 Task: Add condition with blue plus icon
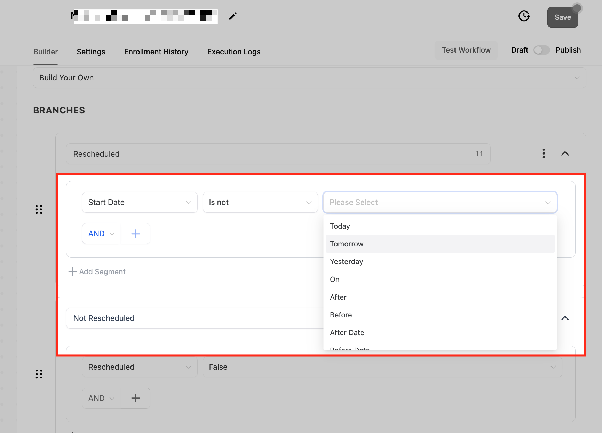[x=136, y=233]
